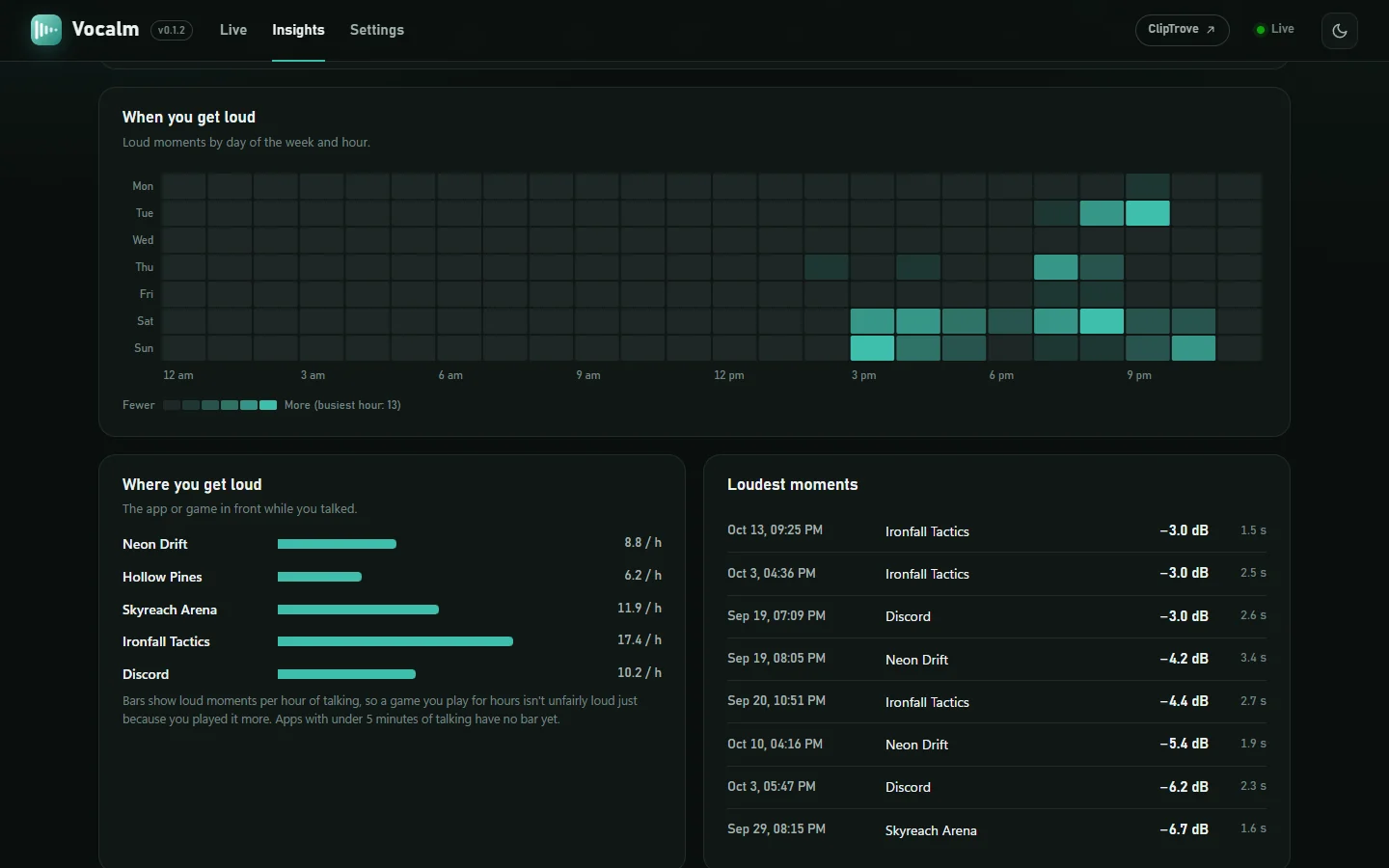The width and height of the screenshot is (1389, 868).
Task: Select the Sunday 3 pm heatmap cell
Action: point(872,348)
